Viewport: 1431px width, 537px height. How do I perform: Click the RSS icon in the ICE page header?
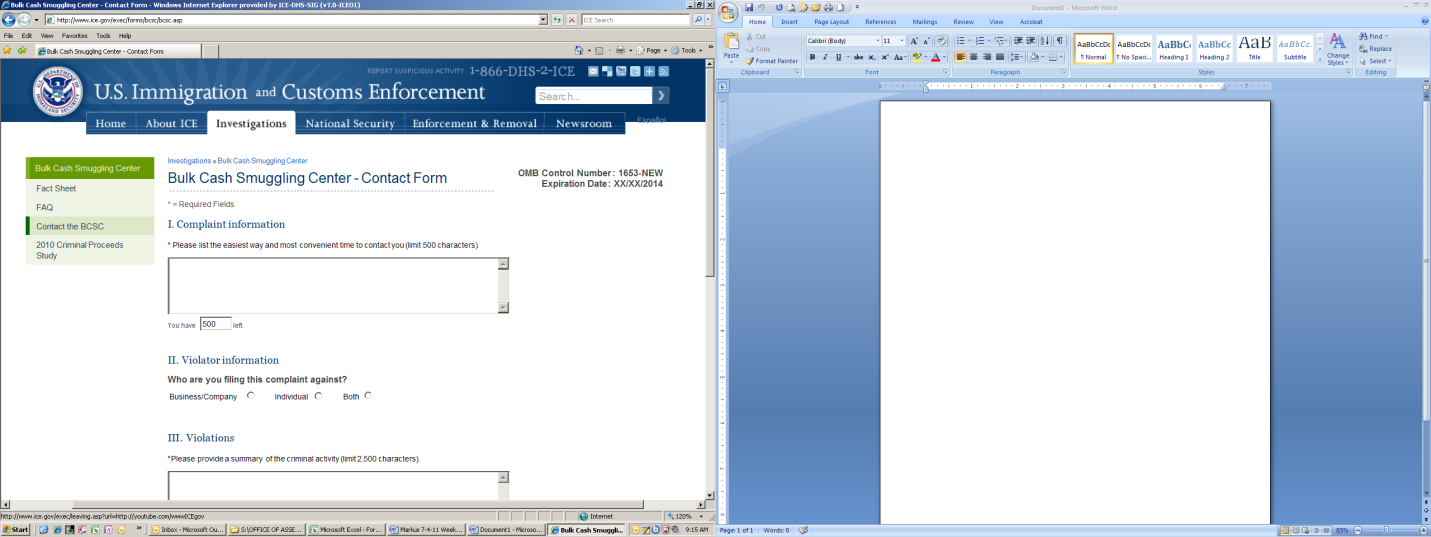[x=663, y=71]
